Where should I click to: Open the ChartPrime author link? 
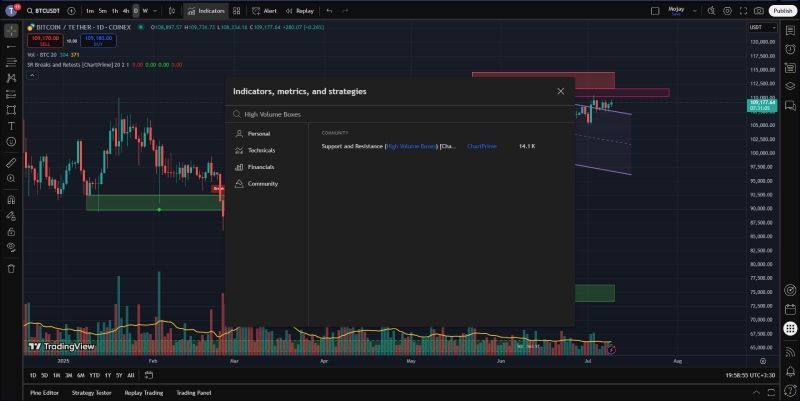coord(482,146)
